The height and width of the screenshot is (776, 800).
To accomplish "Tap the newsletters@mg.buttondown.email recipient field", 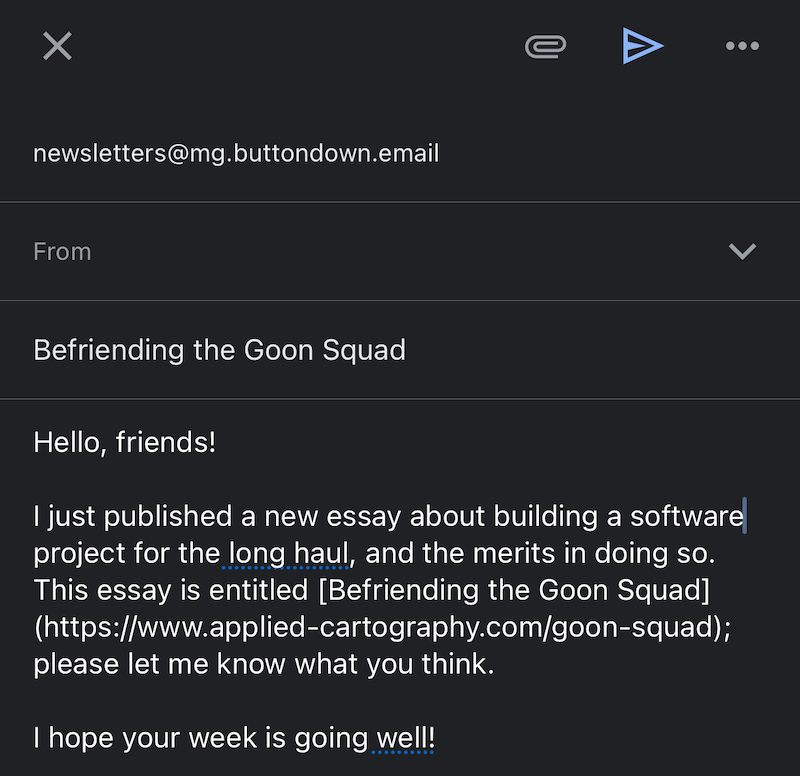I will tap(236, 153).
